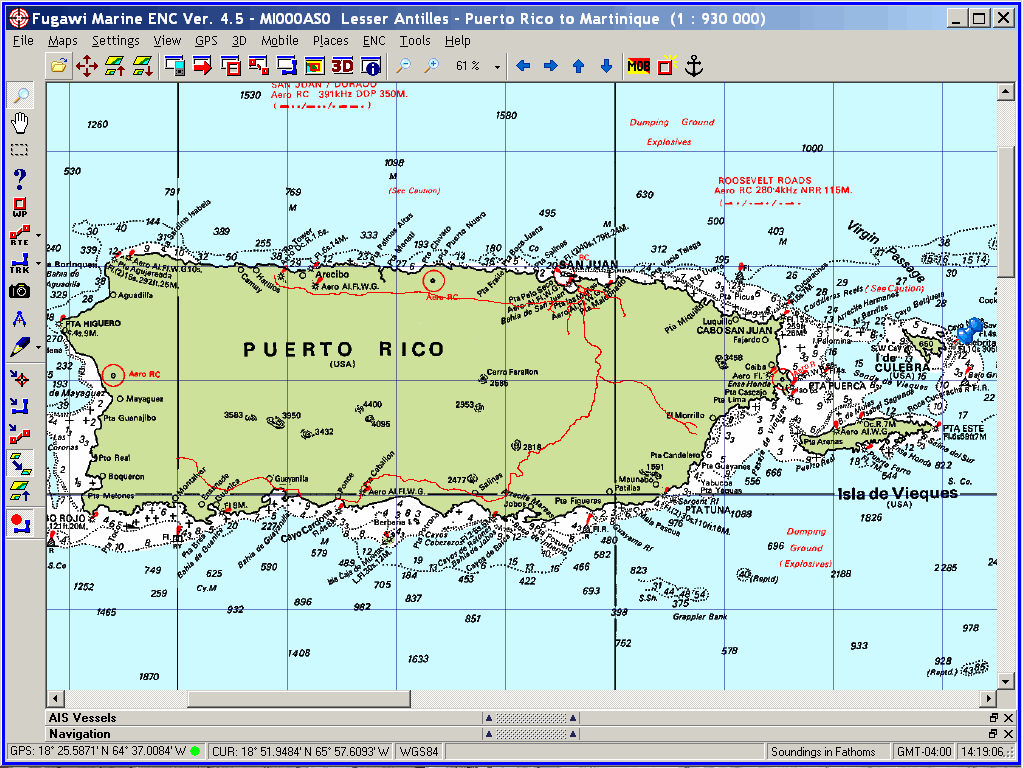Open the zoom percentage dropdown arrow
Image resolution: width=1024 pixels, height=768 pixels.
498,67
